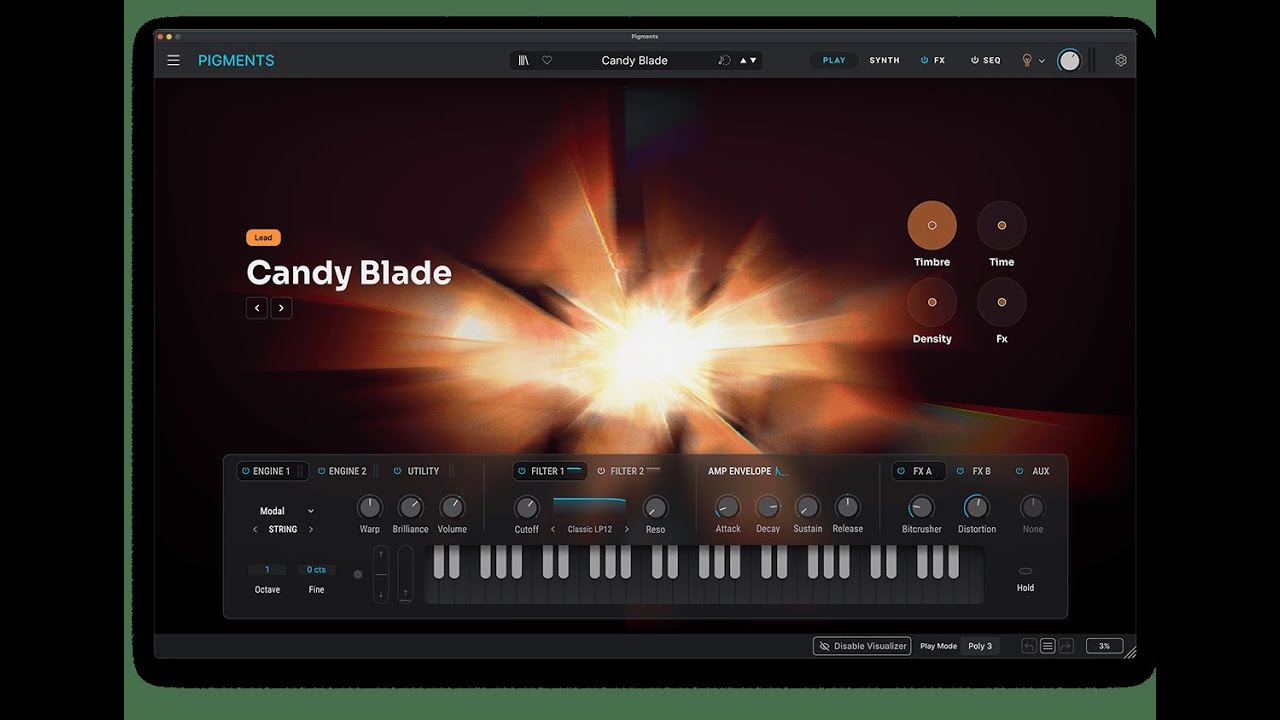This screenshot has width=1280, height=720.
Task: Switch to the PLAY view
Action: pos(834,60)
